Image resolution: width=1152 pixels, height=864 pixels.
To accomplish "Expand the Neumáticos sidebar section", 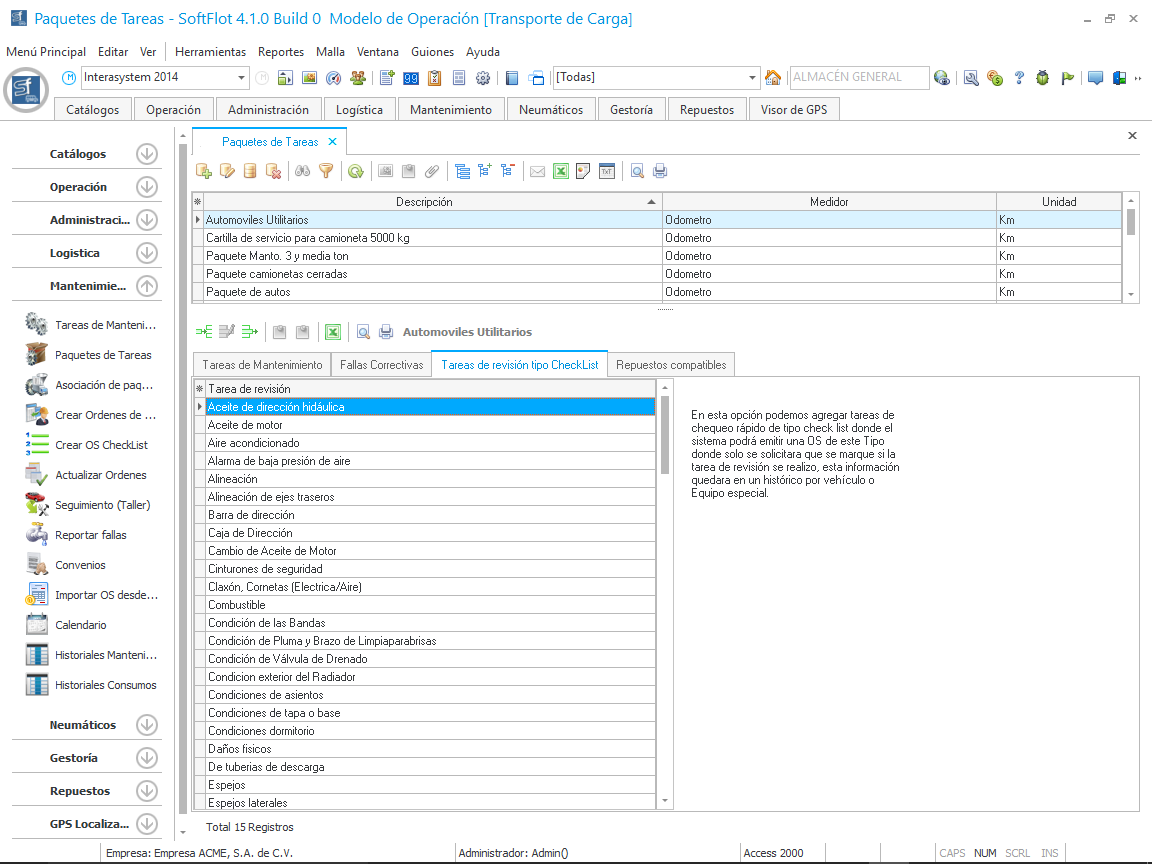I will (147, 725).
